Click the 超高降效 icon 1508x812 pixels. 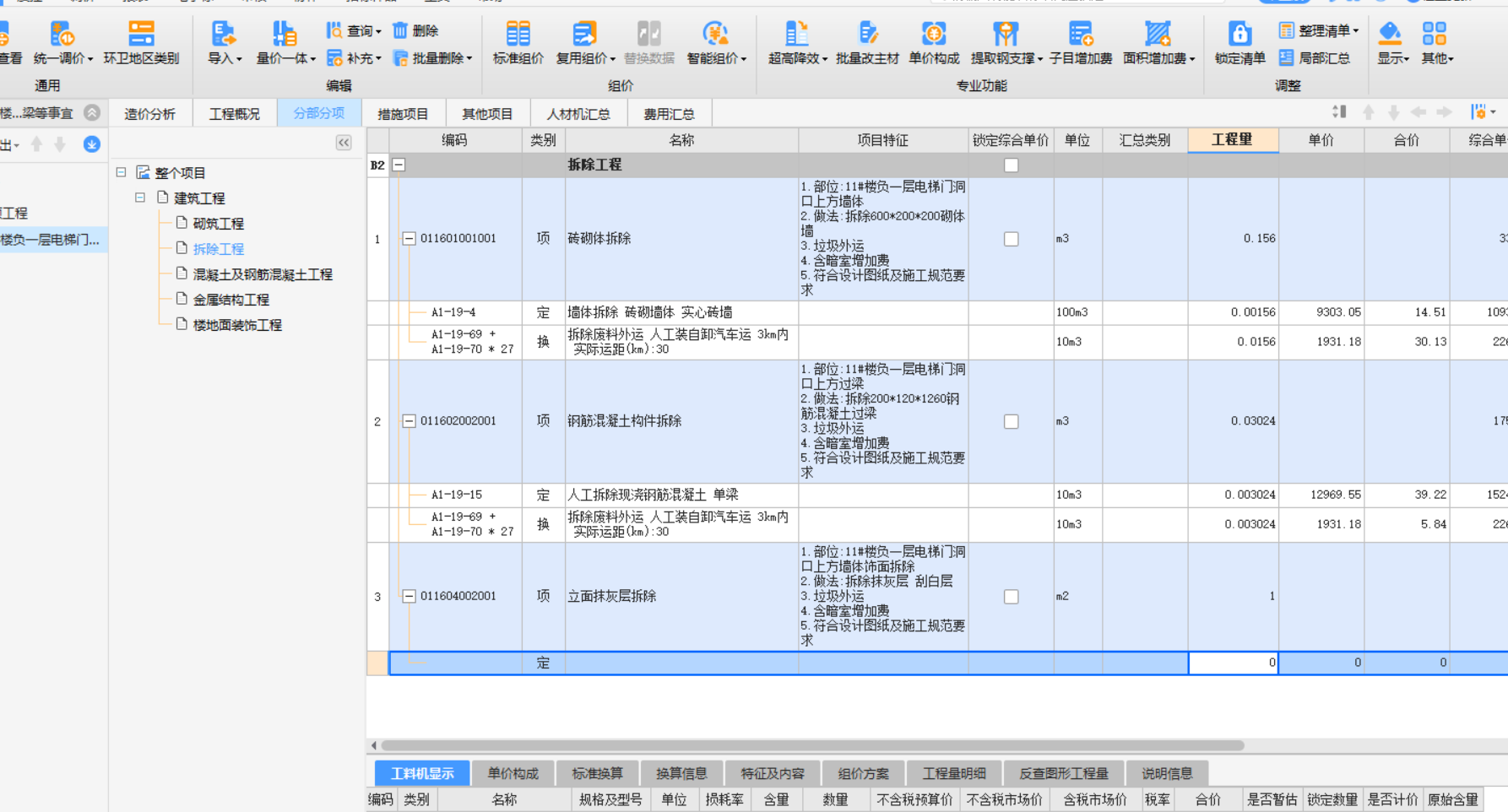point(796,35)
